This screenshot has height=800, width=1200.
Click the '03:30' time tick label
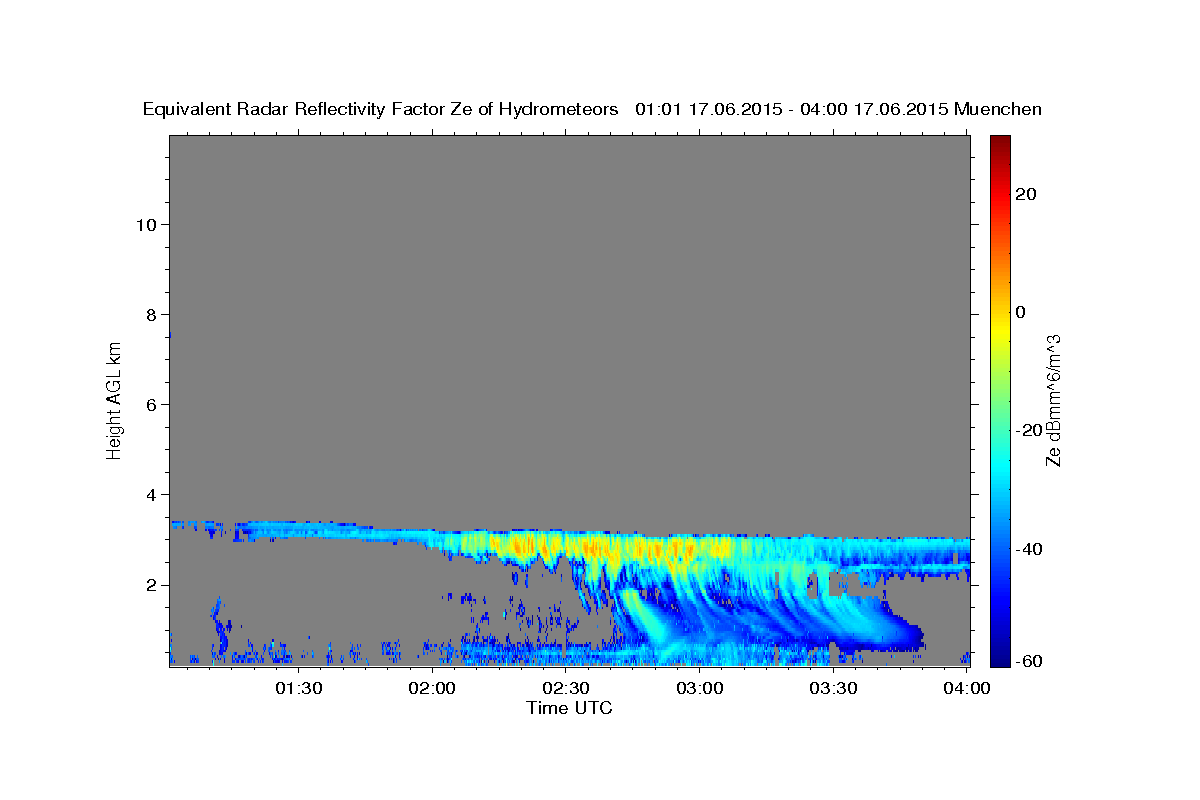pyautogui.click(x=833, y=688)
